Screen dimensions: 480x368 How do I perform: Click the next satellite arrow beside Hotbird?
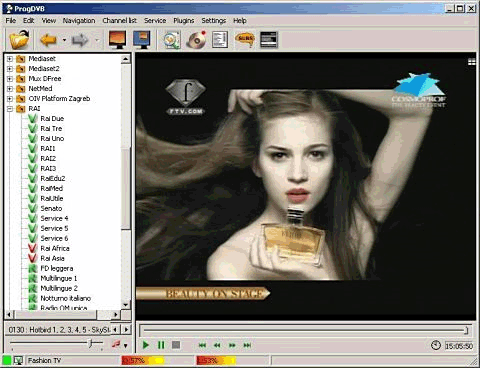(x=126, y=330)
